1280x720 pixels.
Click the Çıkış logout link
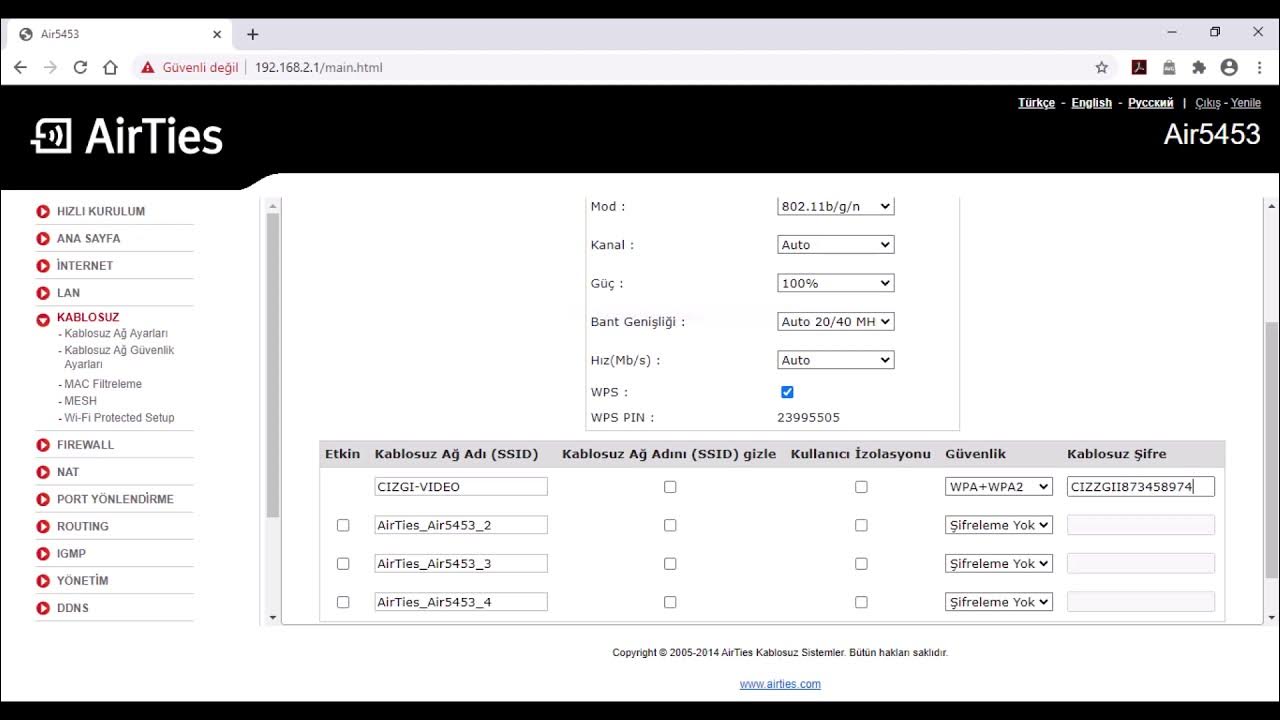point(1208,103)
